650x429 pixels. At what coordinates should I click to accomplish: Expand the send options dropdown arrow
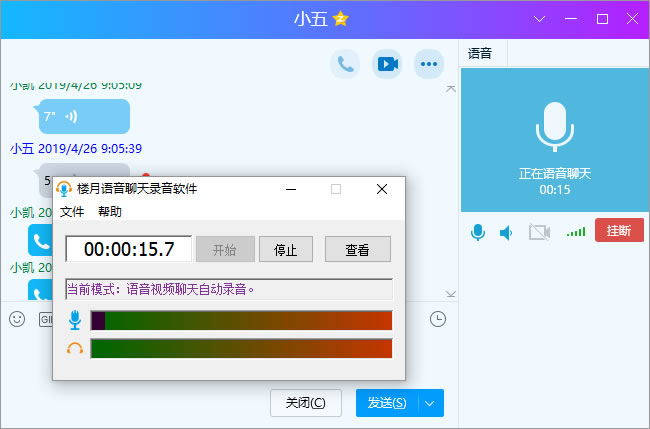430,403
